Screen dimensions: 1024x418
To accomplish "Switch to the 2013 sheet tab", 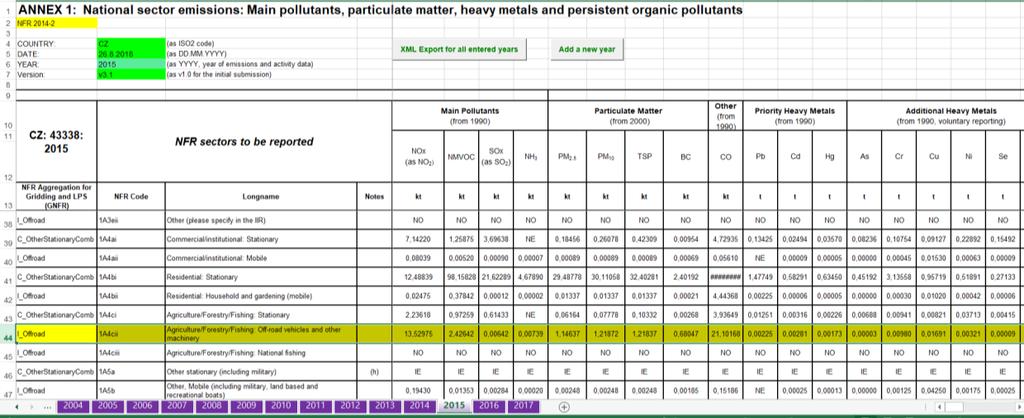I will click(x=385, y=406).
